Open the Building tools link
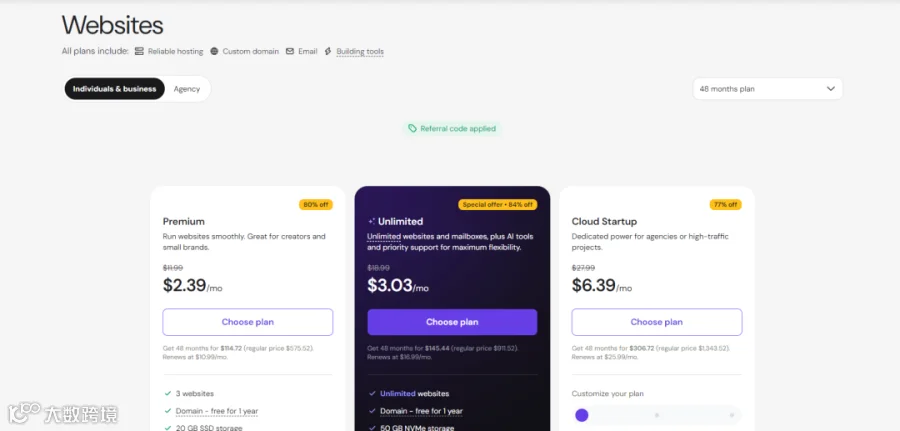 coord(360,52)
